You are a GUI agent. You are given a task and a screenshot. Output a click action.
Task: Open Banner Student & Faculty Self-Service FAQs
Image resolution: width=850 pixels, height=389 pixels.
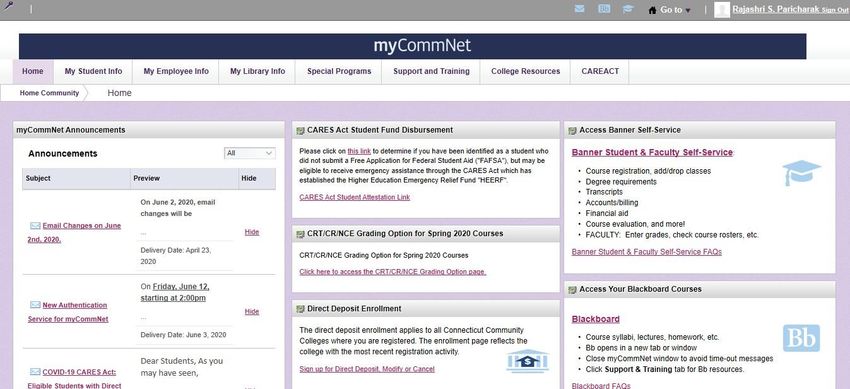(647, 252)
